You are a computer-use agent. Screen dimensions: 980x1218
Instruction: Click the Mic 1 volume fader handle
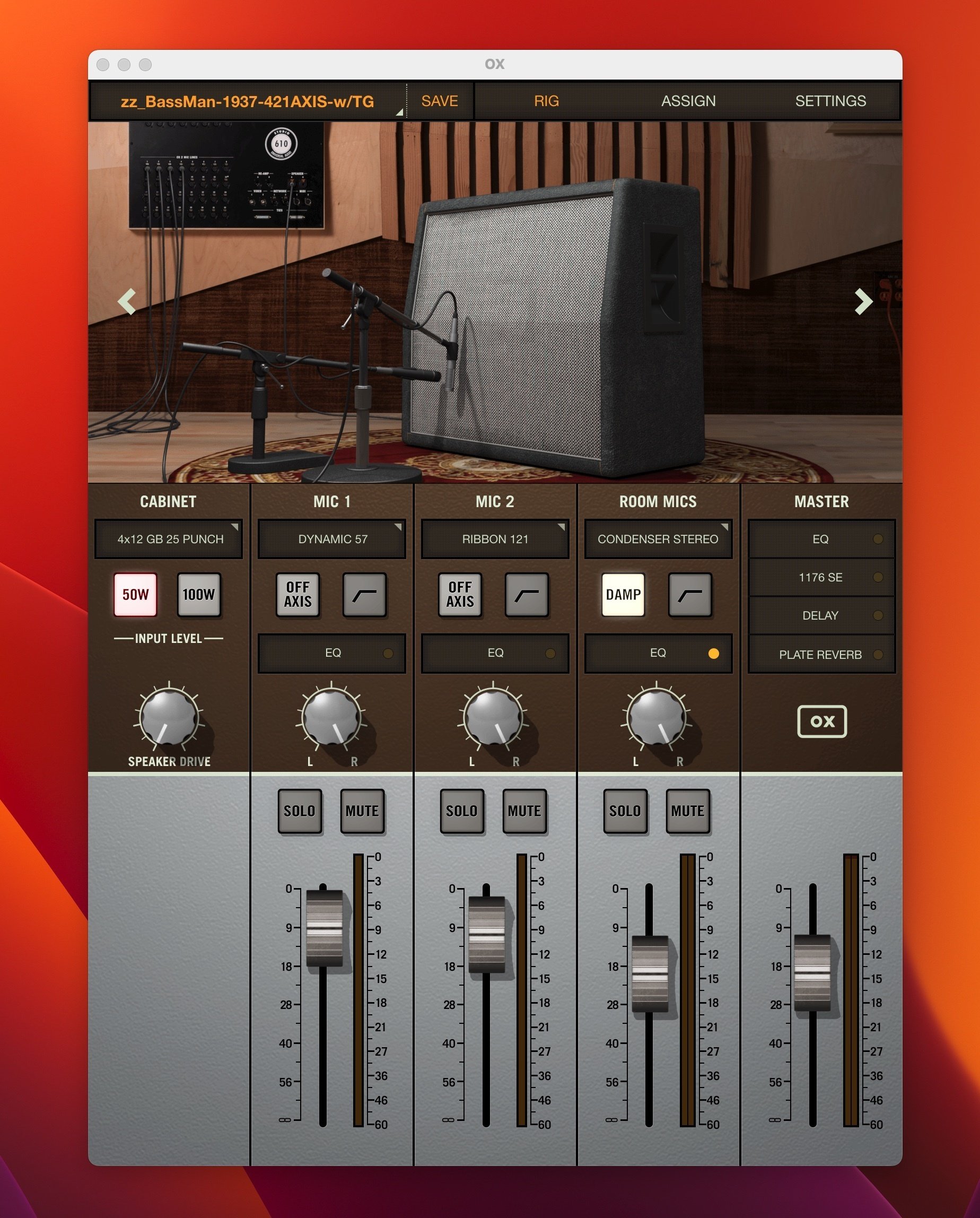324,928
